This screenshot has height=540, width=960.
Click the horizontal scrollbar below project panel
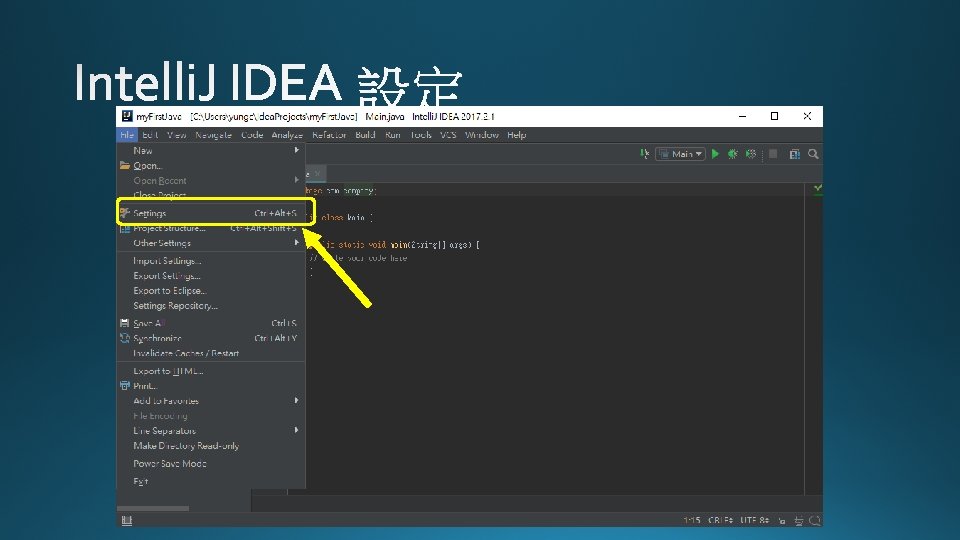pyautogui.click(x=153, y=508)
